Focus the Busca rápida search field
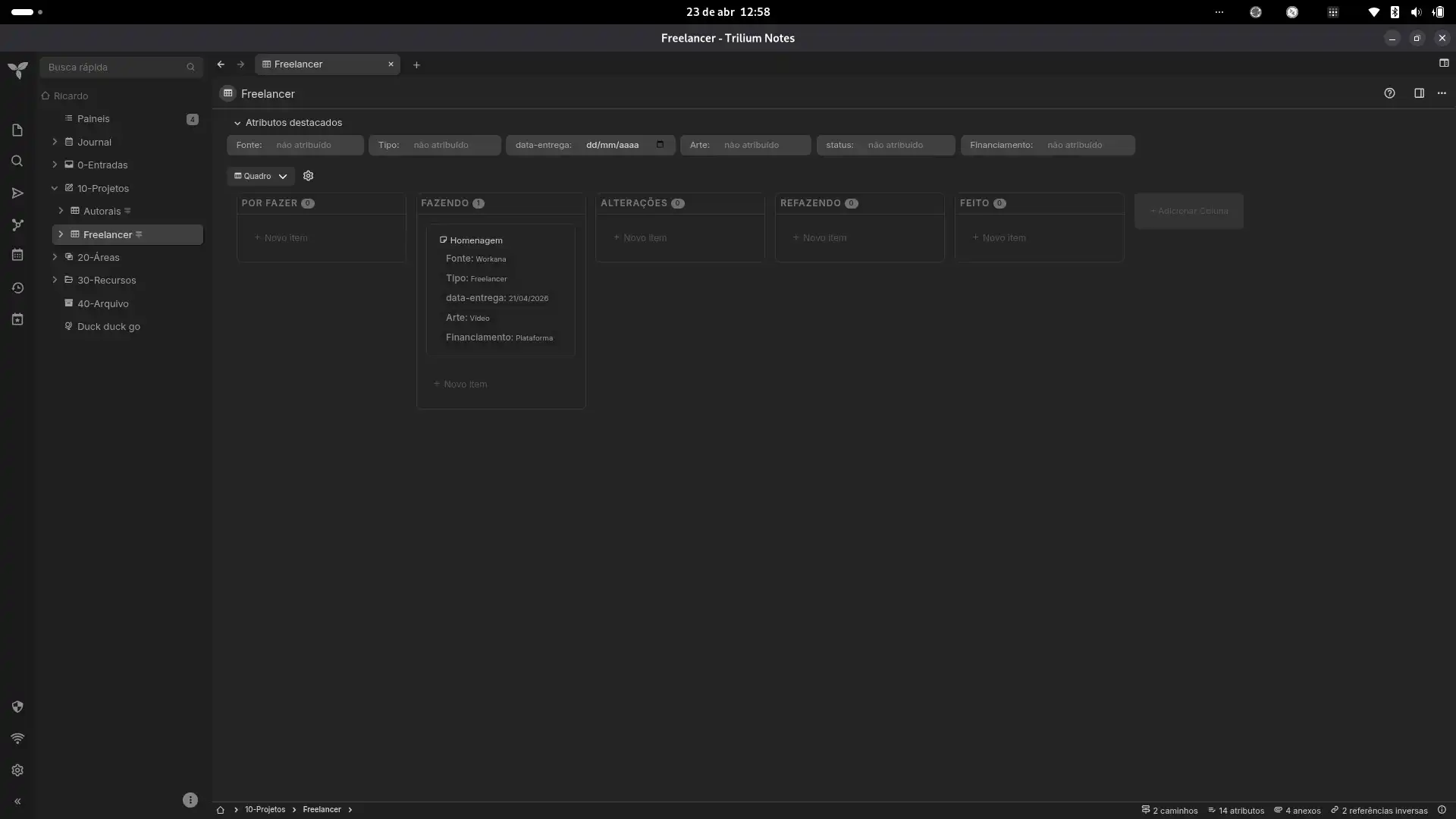The image size is (1456, 819). 121,67
